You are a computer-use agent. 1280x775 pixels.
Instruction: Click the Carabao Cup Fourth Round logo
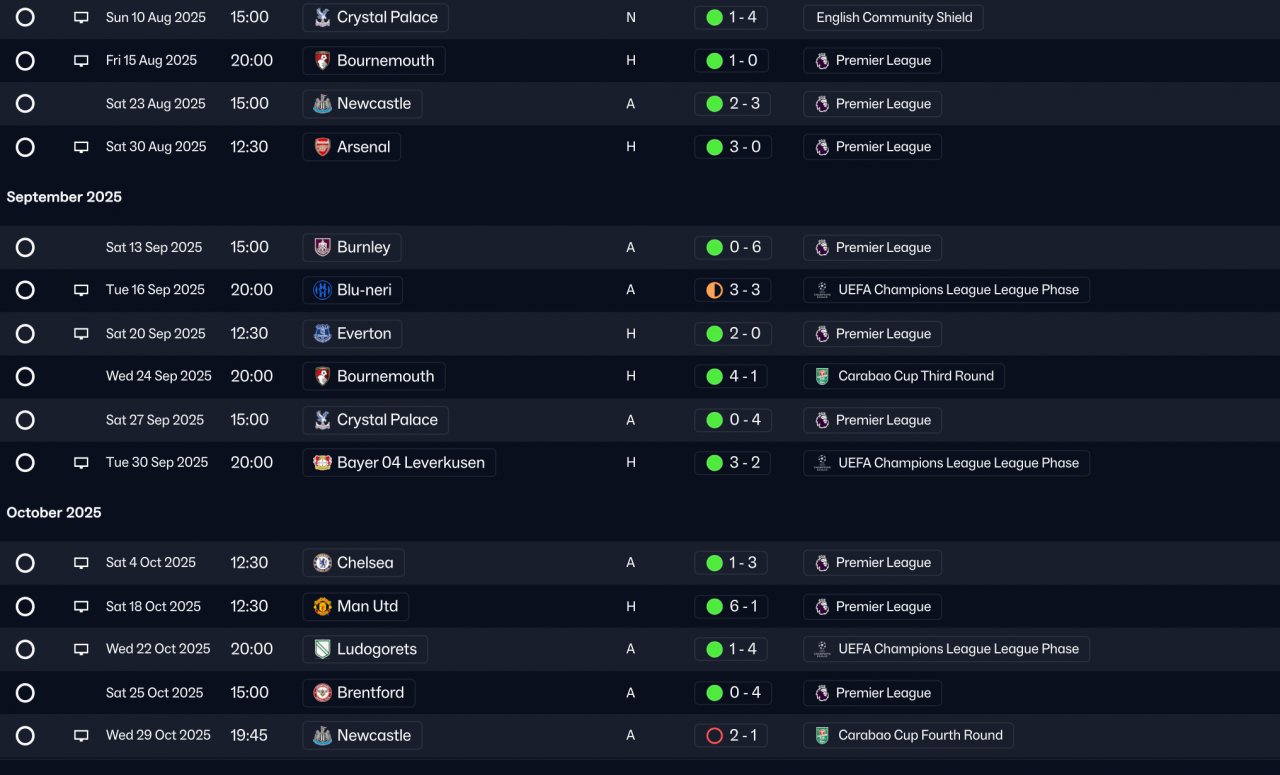pos(822,736)
